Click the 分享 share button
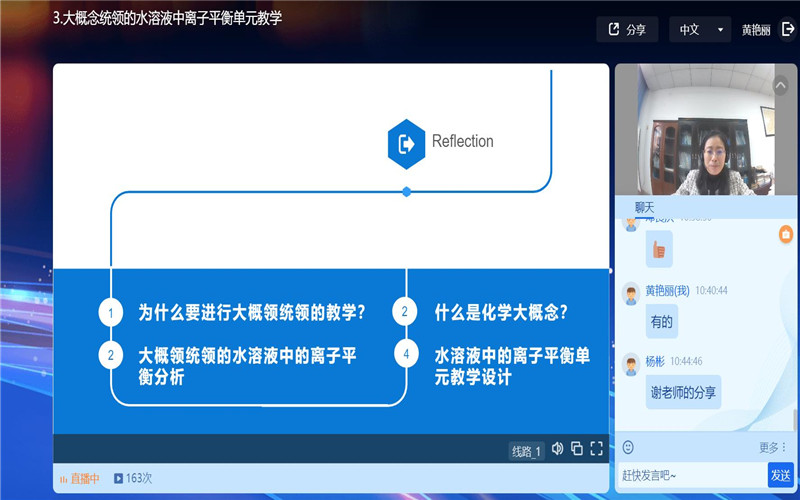Screen dimensions: 800x500 pyautogui.click(x=627, y=30)
